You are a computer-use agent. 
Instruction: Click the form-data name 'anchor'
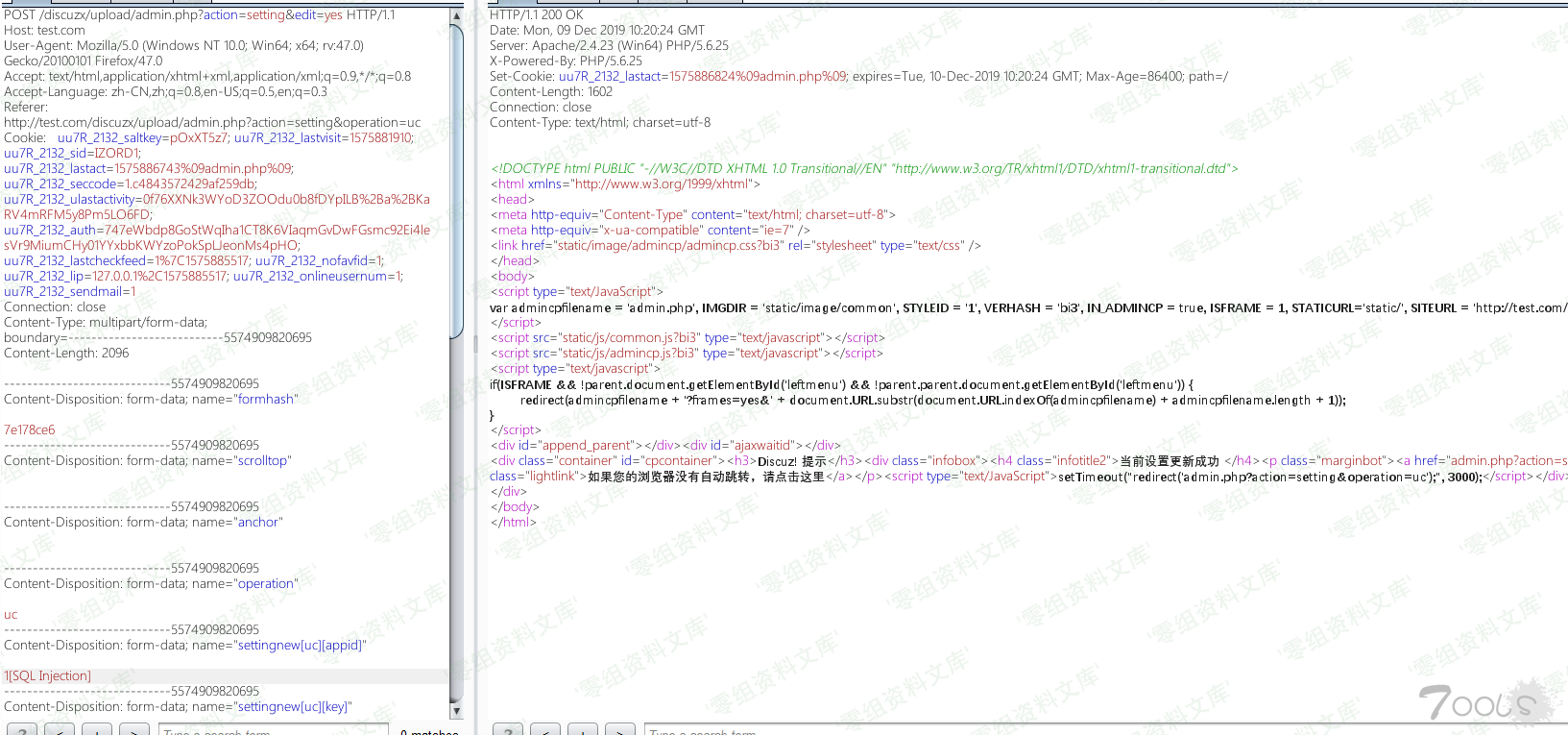pyautogui.click(x=259, y=522)
